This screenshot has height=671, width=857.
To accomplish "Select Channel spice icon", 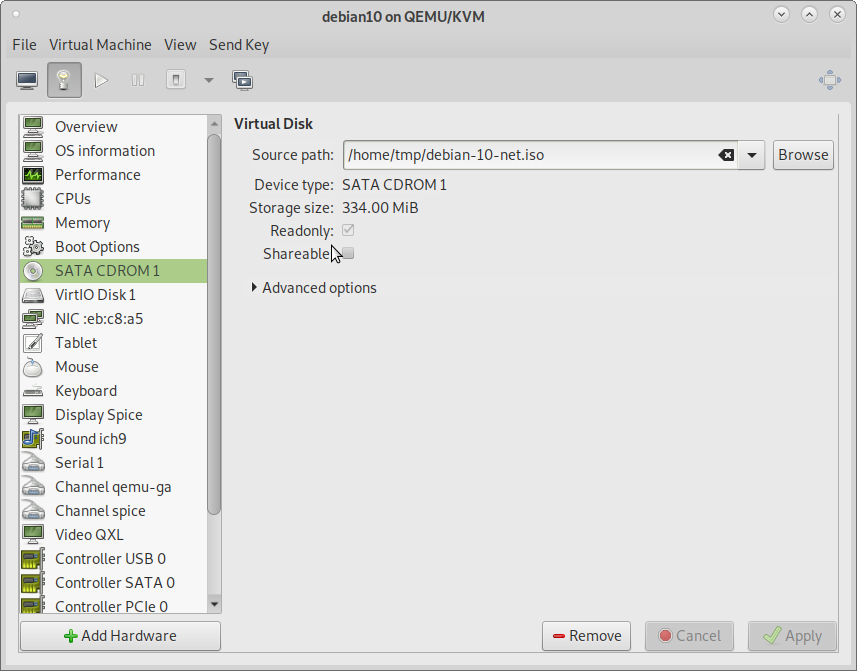I will point(33,511).
